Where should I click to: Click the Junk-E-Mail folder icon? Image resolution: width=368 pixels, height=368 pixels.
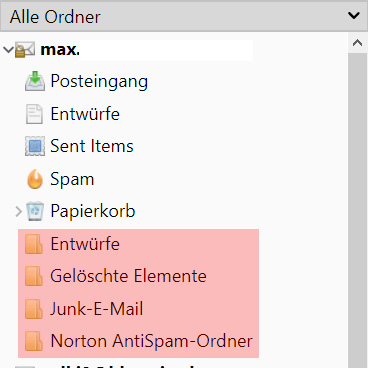(34, 309)
